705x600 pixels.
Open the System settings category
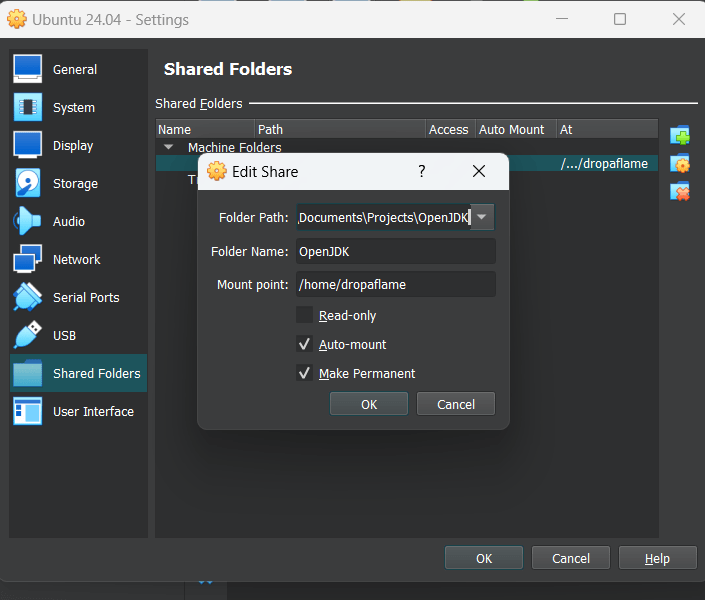[x=78, y=107]
